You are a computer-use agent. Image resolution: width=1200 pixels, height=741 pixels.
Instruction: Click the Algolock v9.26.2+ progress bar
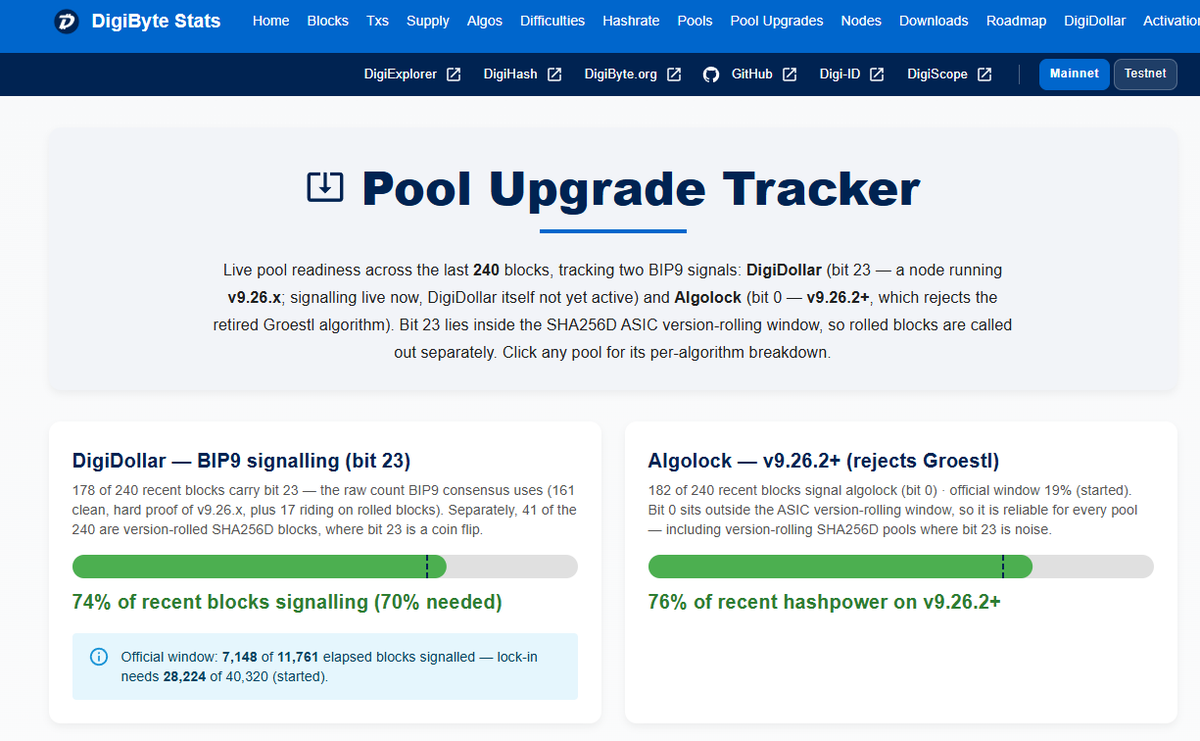click(x=901, y=566)
